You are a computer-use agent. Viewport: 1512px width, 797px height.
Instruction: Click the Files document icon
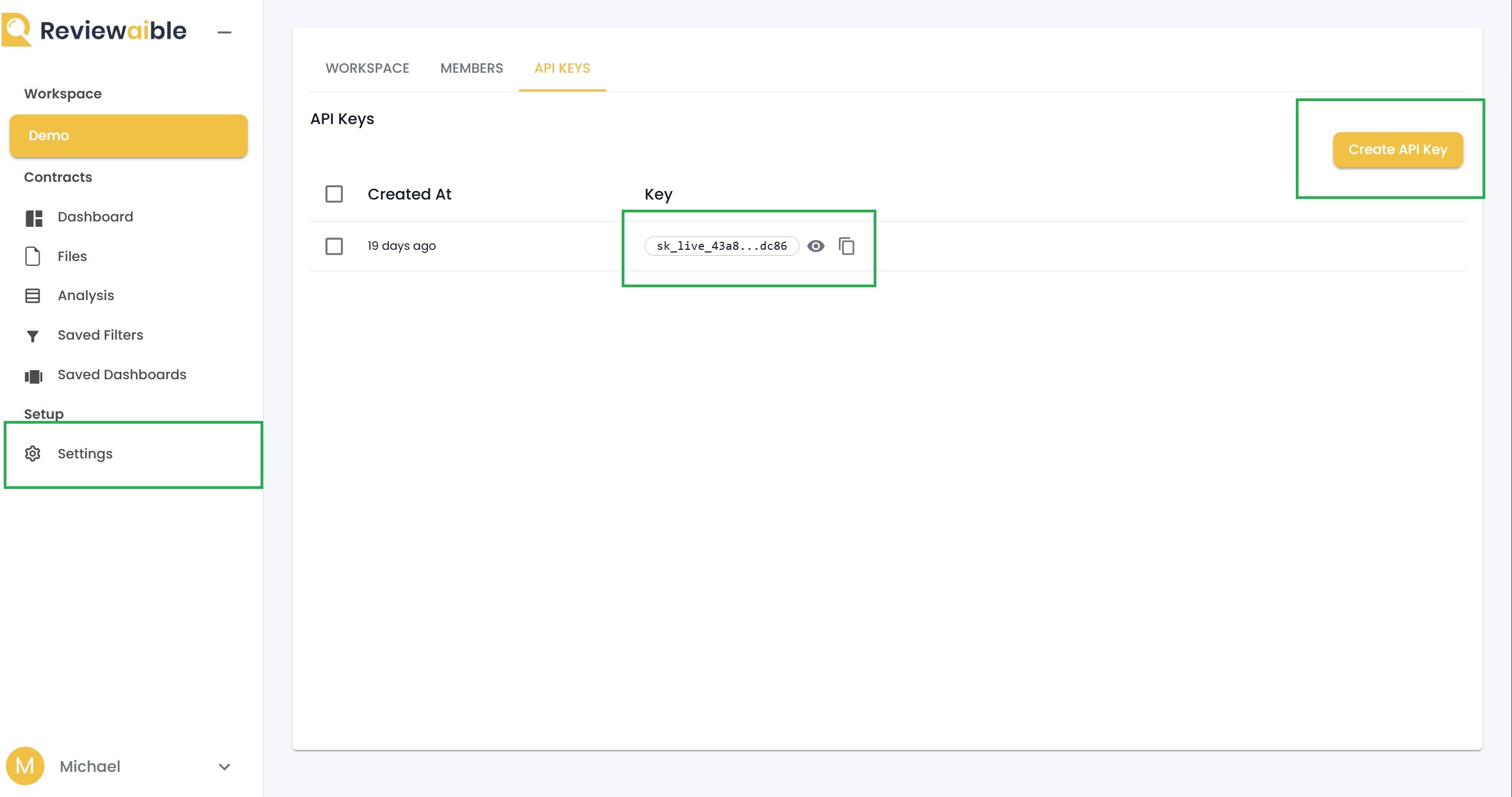click(33, 256)
